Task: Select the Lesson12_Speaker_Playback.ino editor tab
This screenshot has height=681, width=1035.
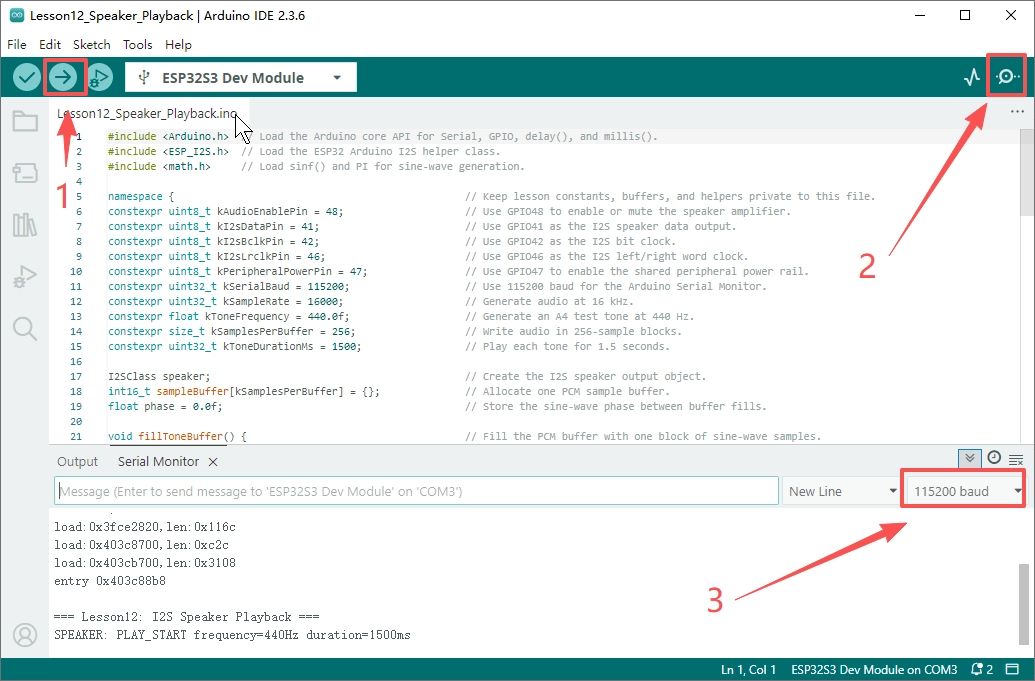Action: pos(147,114)
